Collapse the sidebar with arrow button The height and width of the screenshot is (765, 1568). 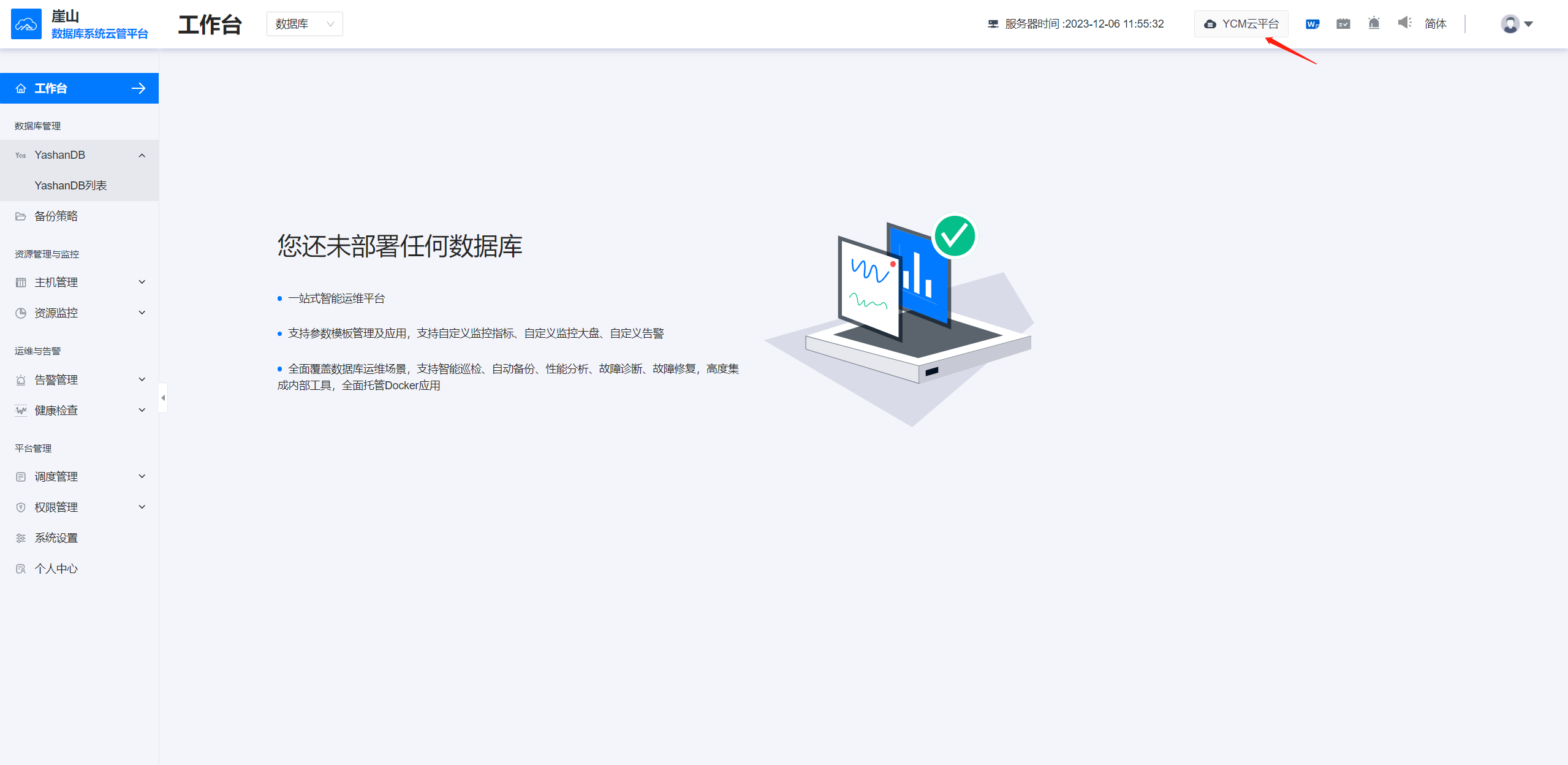point(138,88)
